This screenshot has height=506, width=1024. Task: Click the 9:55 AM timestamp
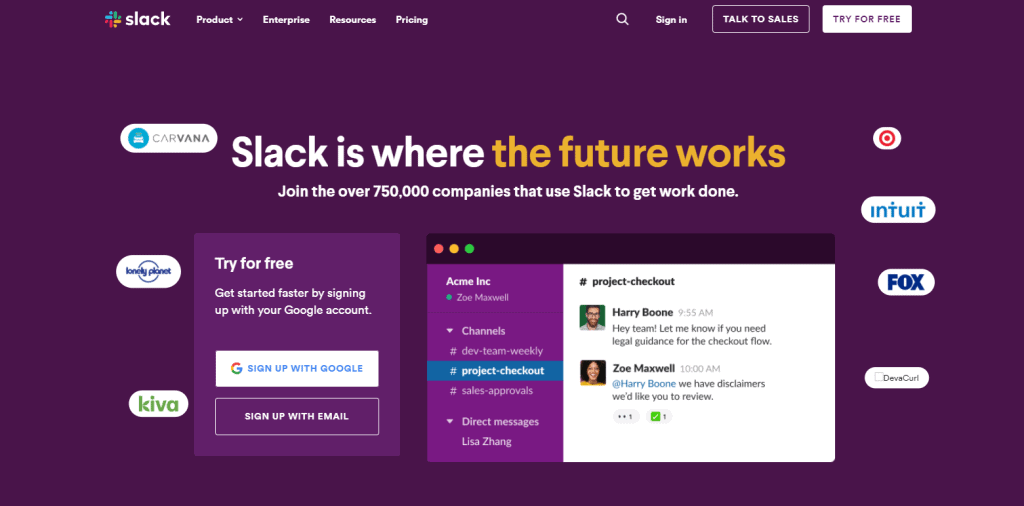(x=696, y=313)
